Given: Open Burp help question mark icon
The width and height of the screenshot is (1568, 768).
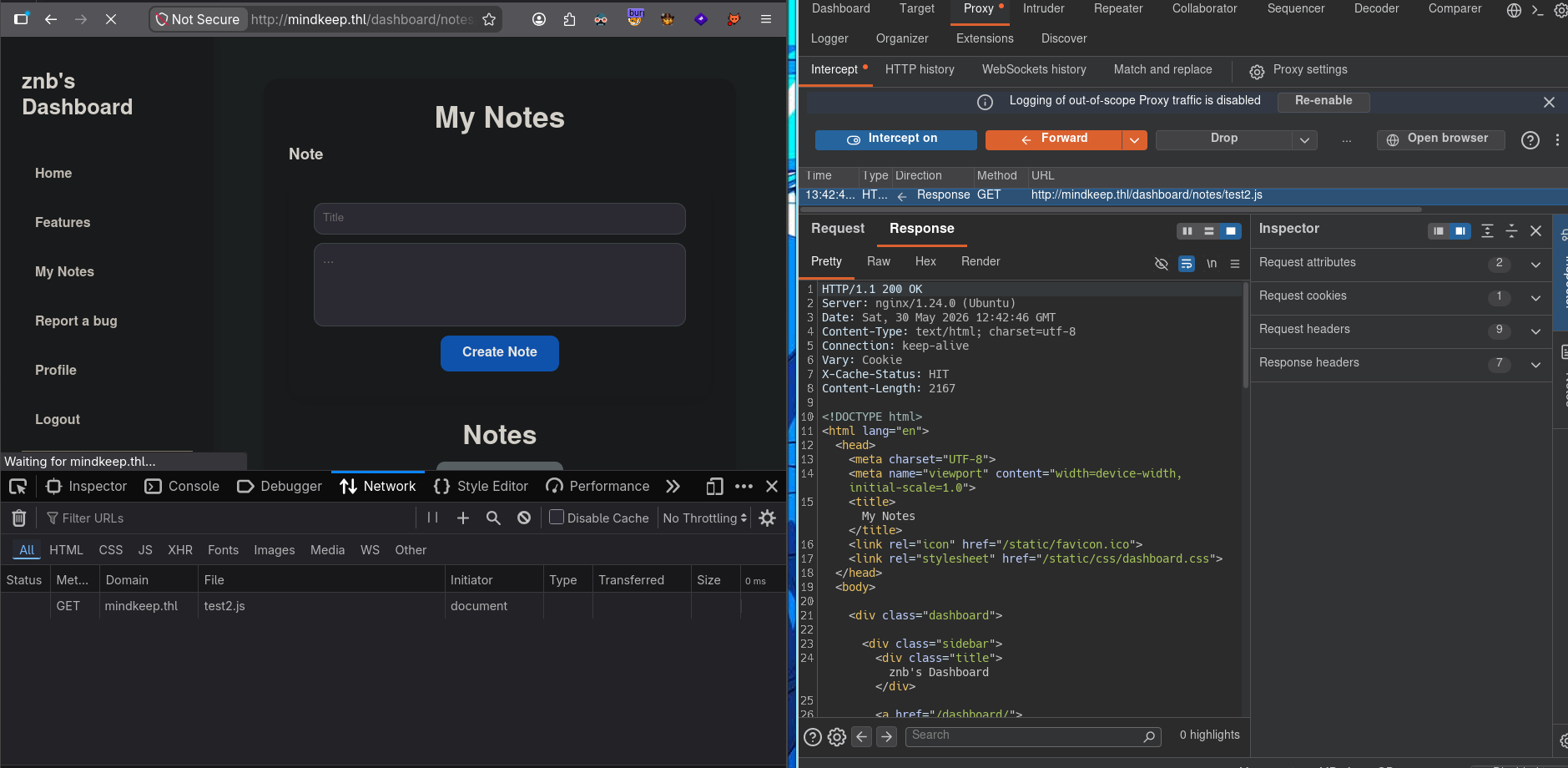Looking at the screenshot, I should pyautogui.click(x=1530, y=140).
